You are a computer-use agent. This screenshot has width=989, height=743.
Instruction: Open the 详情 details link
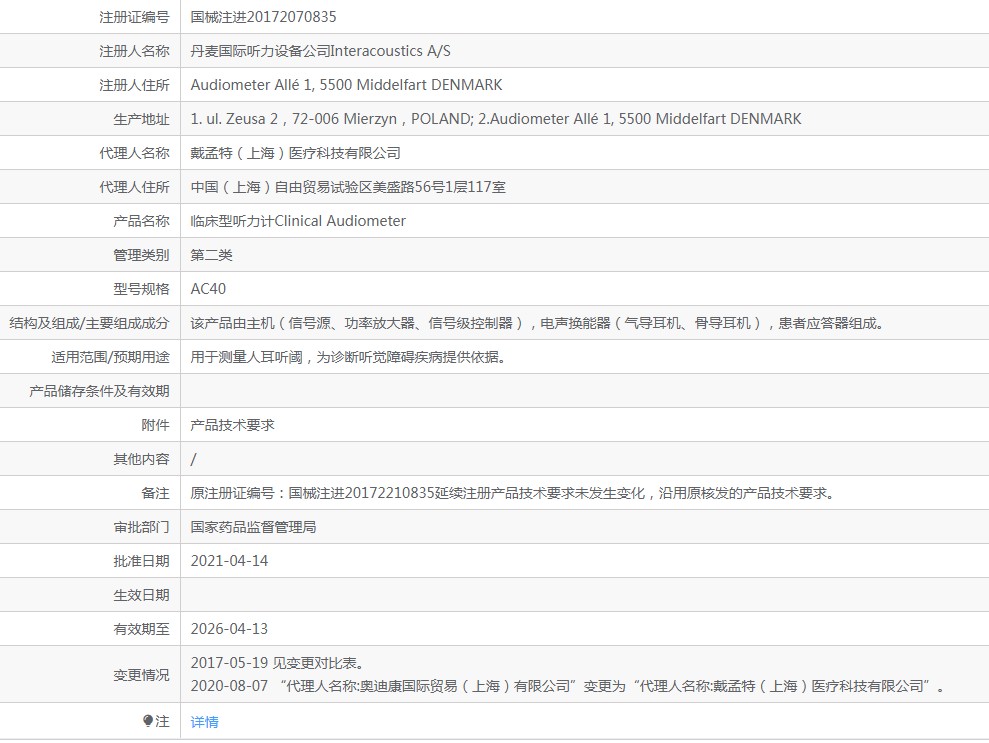point(204,722)
